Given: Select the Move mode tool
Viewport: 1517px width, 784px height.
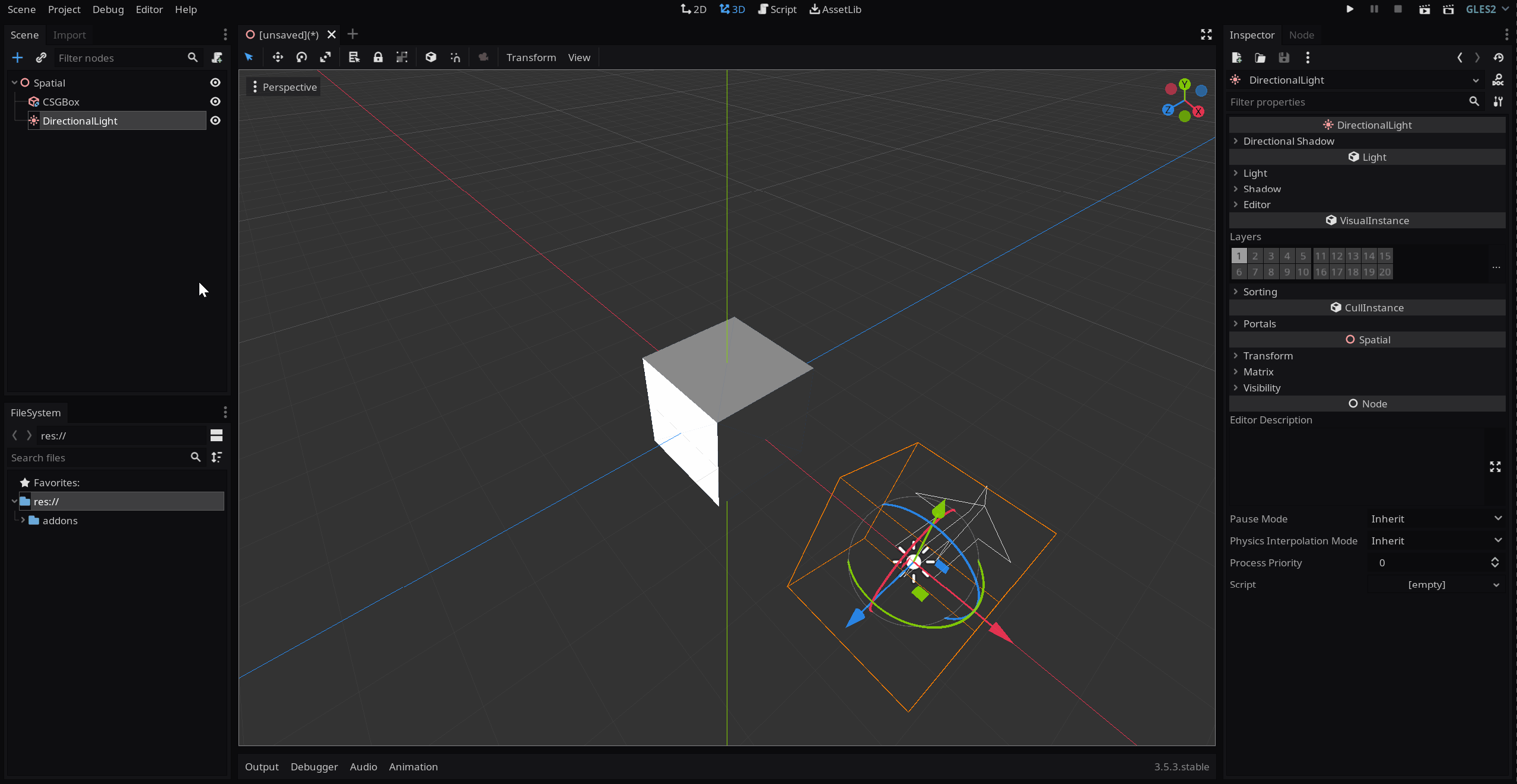Looking at the screenshot, I should [278, 58].
